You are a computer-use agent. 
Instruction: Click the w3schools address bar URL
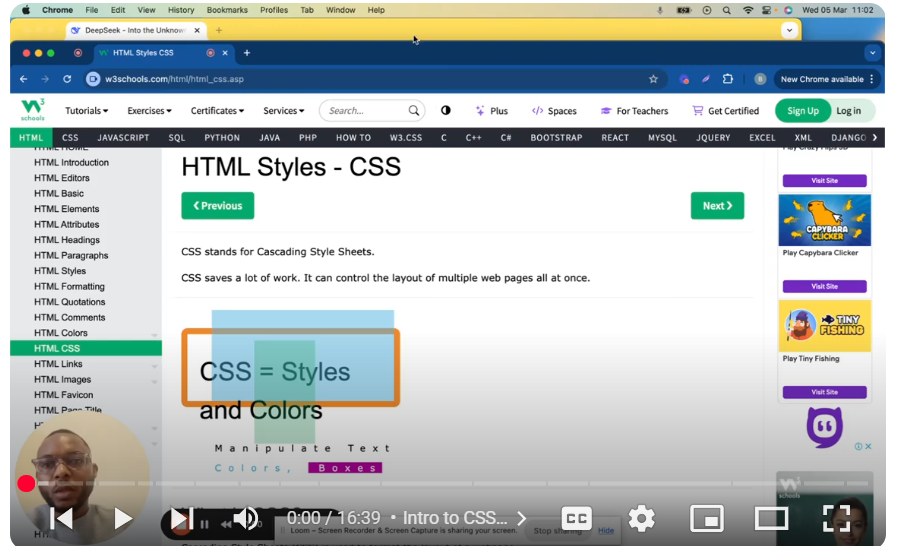174,79
